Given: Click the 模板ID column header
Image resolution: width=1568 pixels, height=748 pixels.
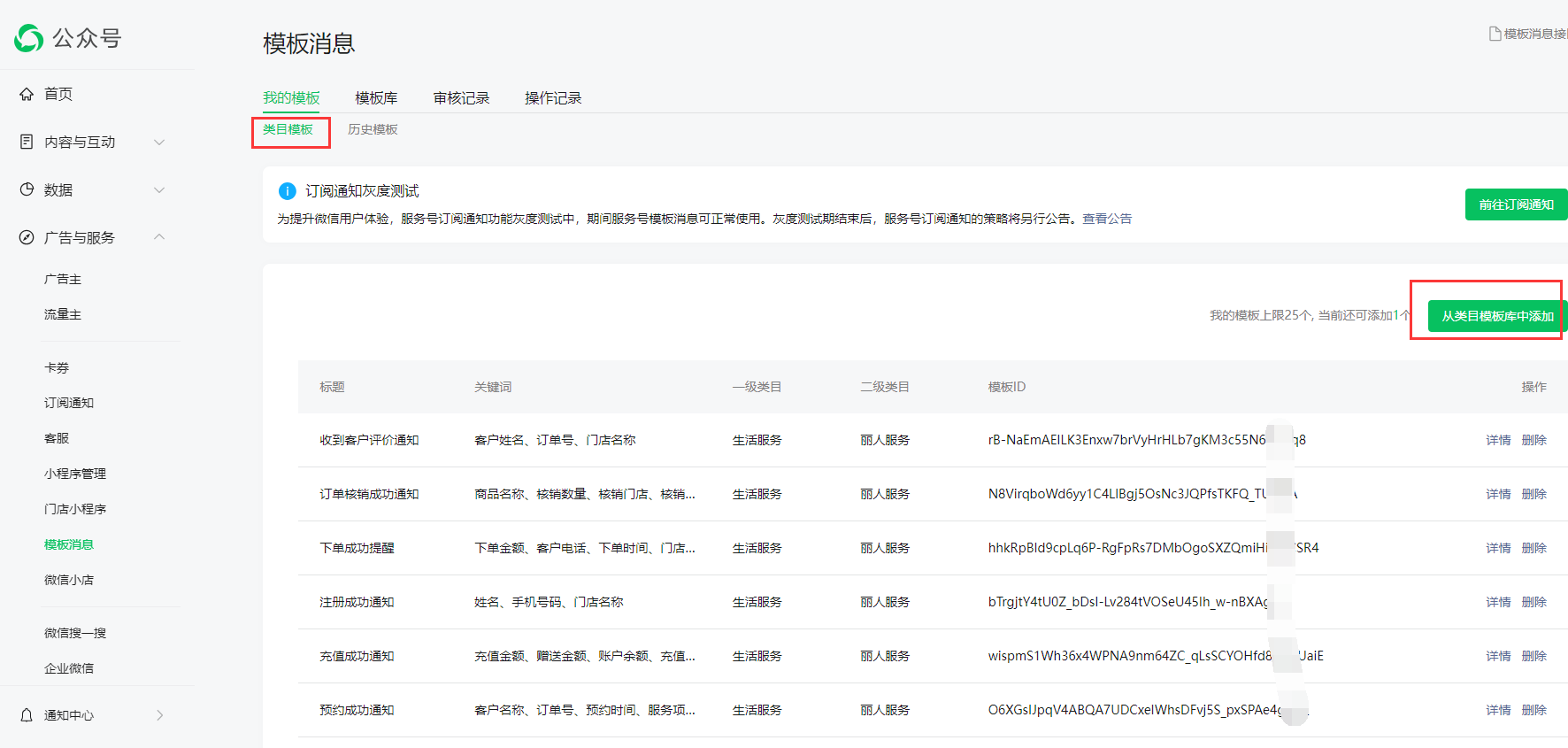Looking at the screenshot, I should pyautogui.click(x=1007, y=387).
